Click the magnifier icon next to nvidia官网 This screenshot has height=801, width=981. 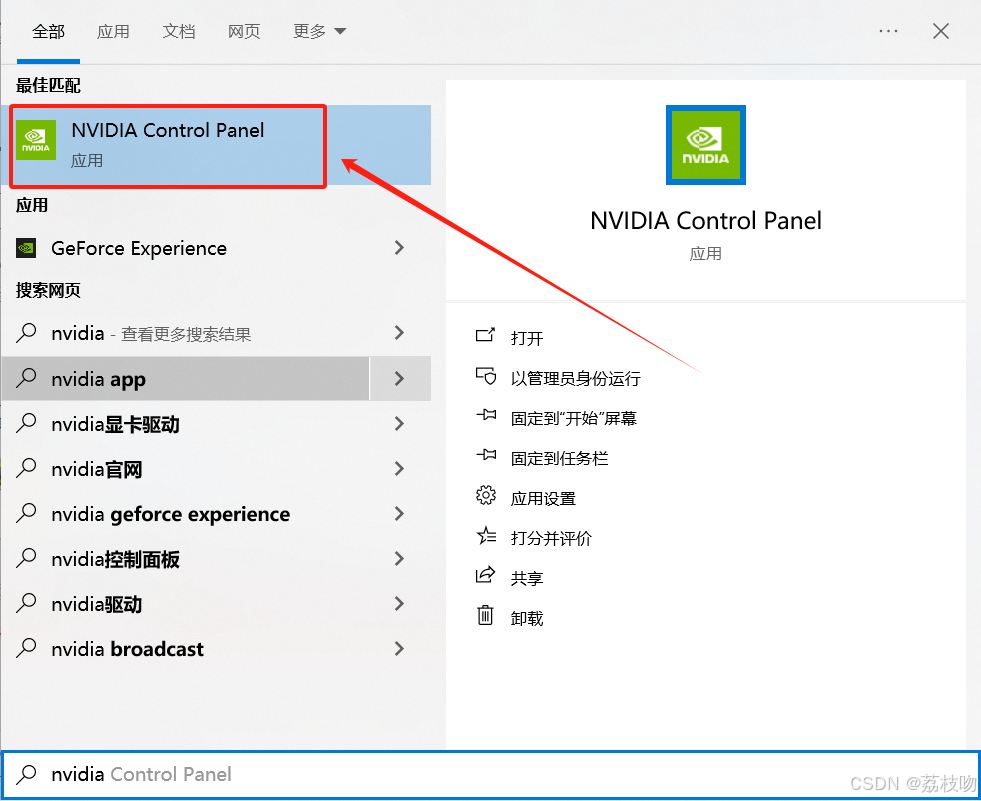point(26,468)
